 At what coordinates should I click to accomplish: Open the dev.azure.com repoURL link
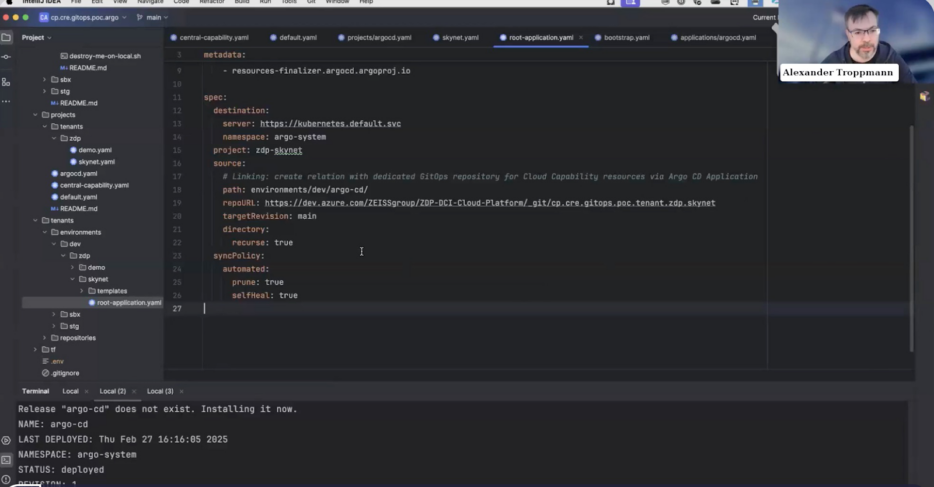click(x=490, y=203)
